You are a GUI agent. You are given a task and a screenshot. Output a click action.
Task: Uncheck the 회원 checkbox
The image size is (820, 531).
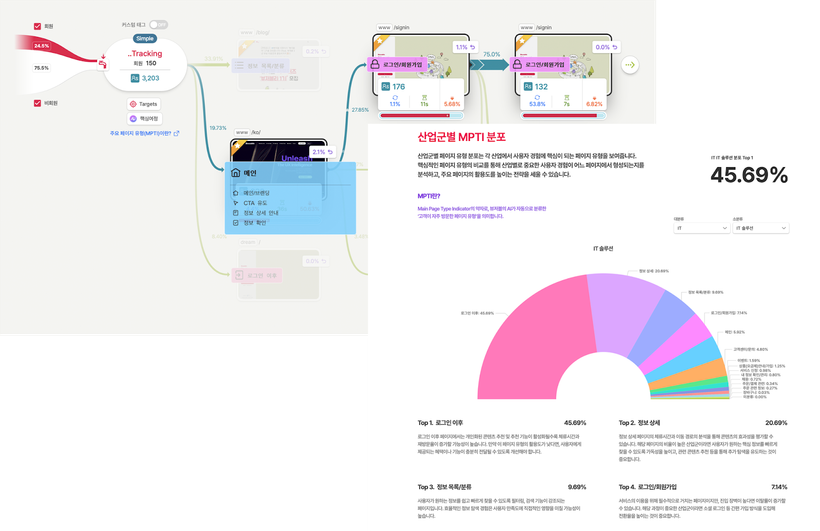tap(37, 25)
